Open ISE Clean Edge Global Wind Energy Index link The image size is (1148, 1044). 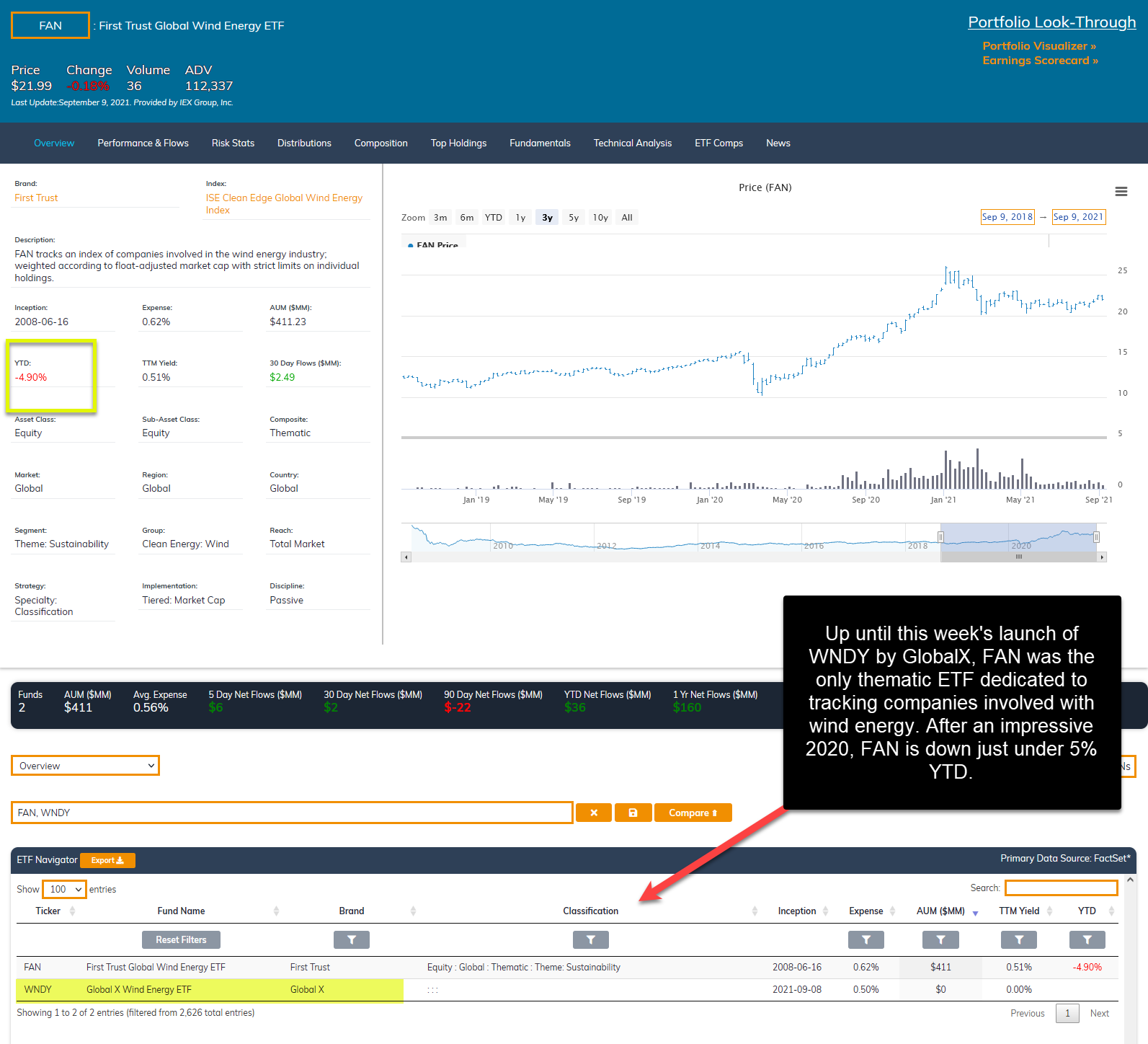pos(284,203)
